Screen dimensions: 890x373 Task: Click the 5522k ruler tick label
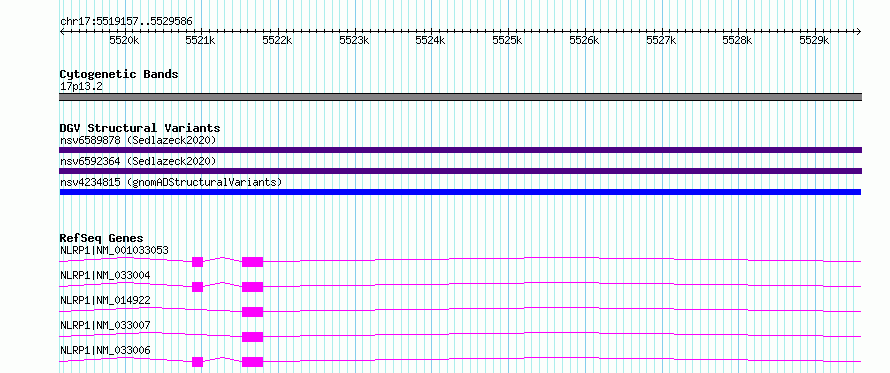pyautogui.click(x=278, y=40)
